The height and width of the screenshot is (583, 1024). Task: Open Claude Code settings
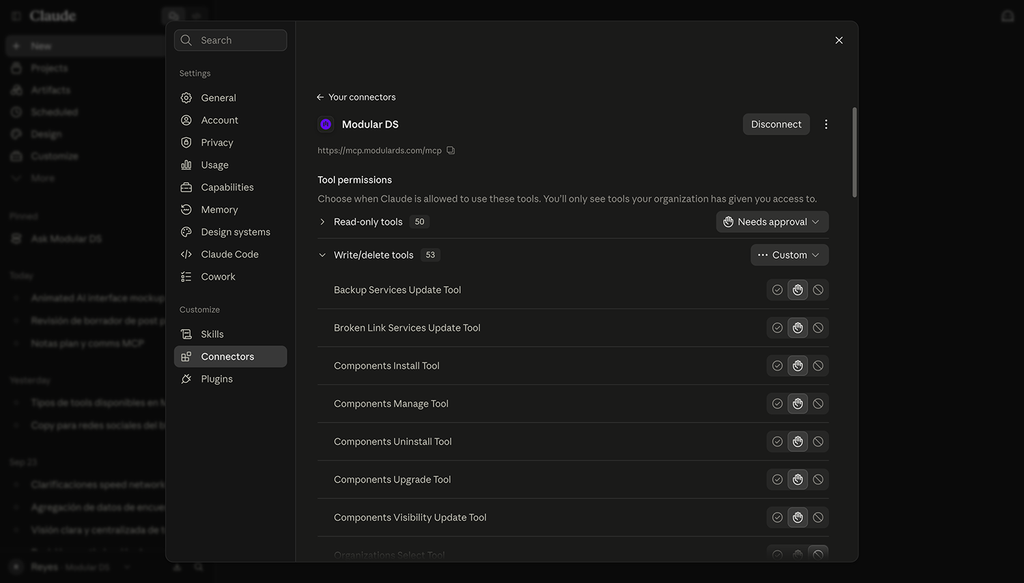tap(230, 254)
